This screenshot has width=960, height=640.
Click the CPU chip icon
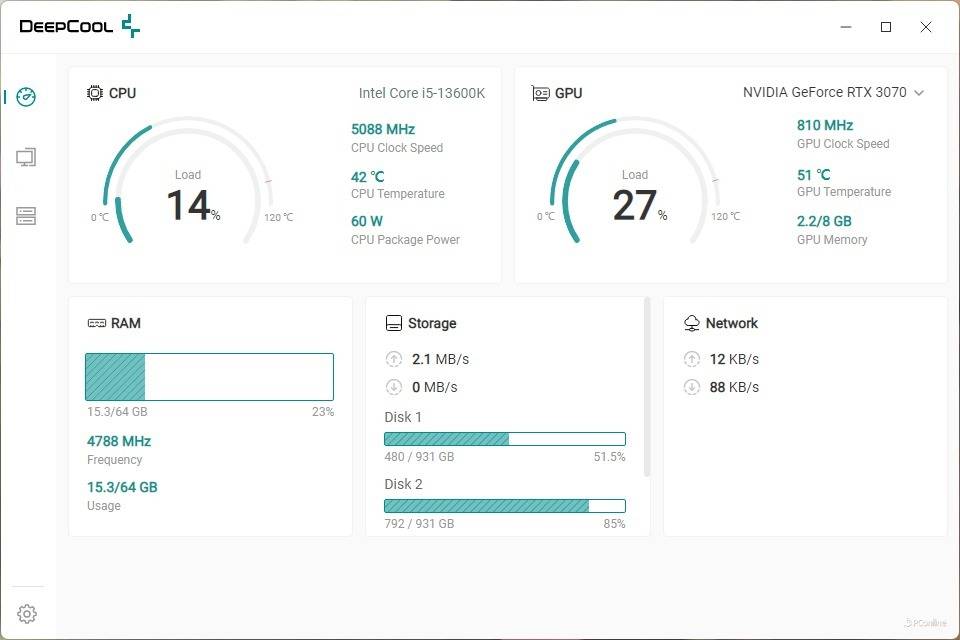tap(95, 93)
